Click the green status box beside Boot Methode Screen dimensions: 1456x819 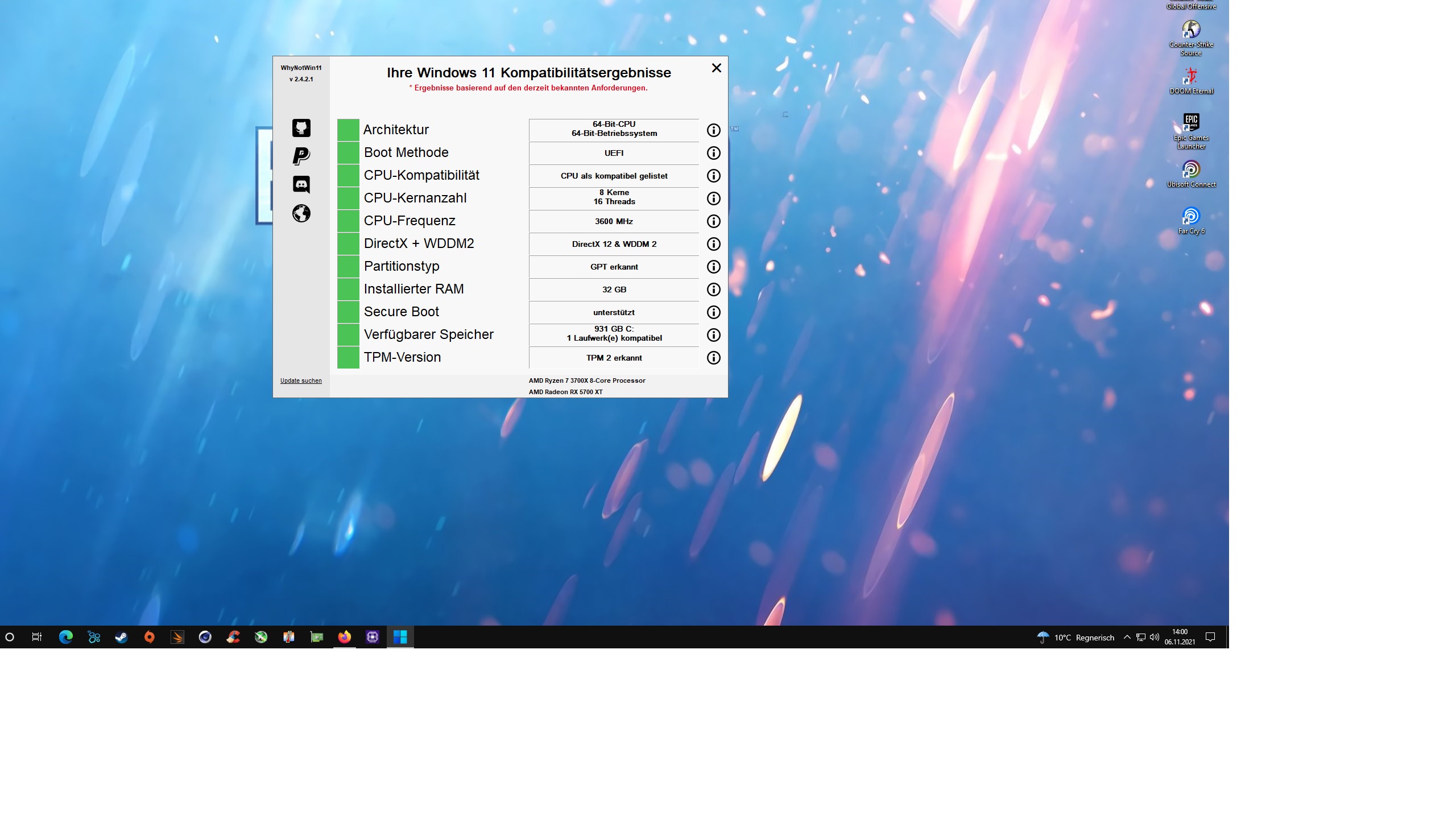348,152
